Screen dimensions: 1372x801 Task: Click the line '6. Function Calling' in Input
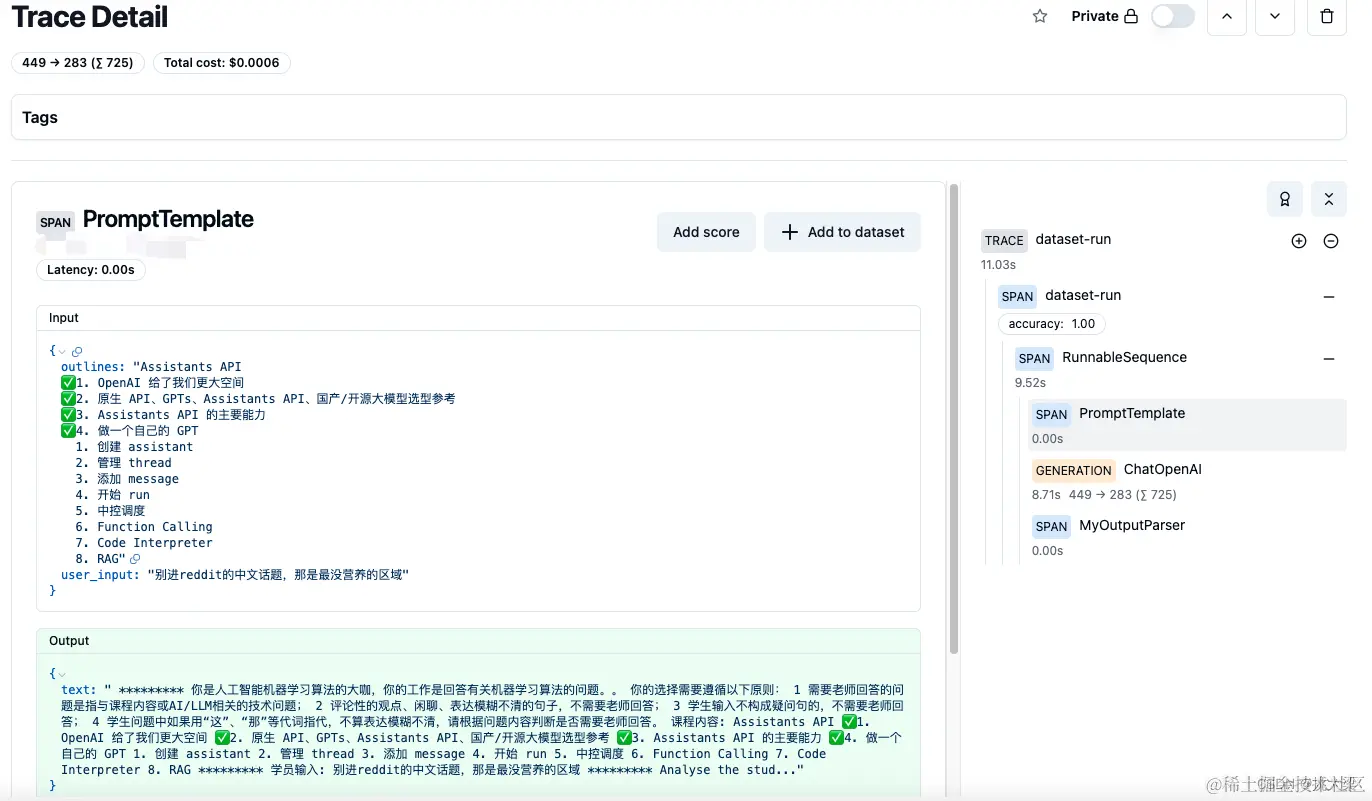coord(144,527)
